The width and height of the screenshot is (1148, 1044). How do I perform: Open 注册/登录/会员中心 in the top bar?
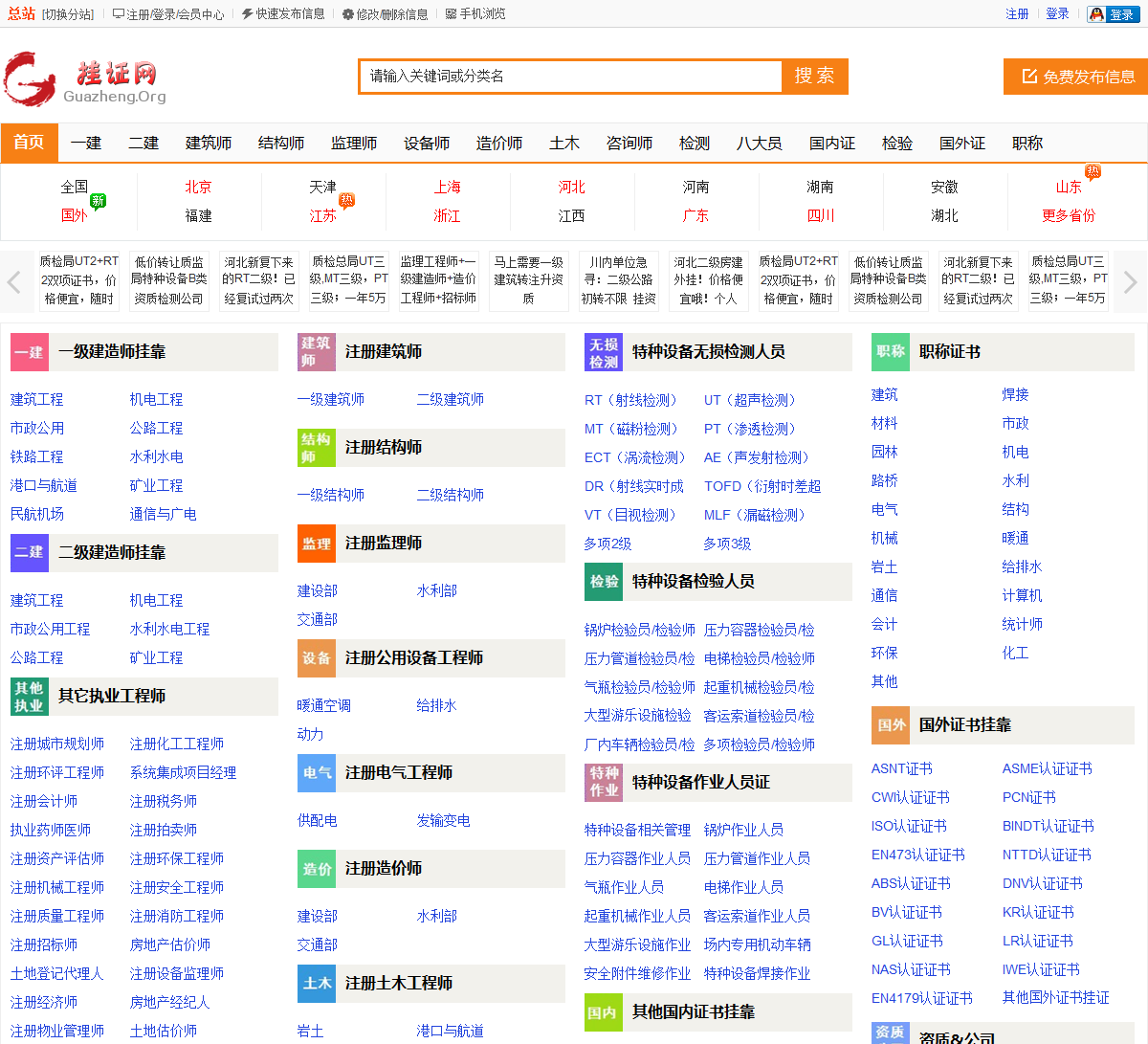click(x=168, y=14)
